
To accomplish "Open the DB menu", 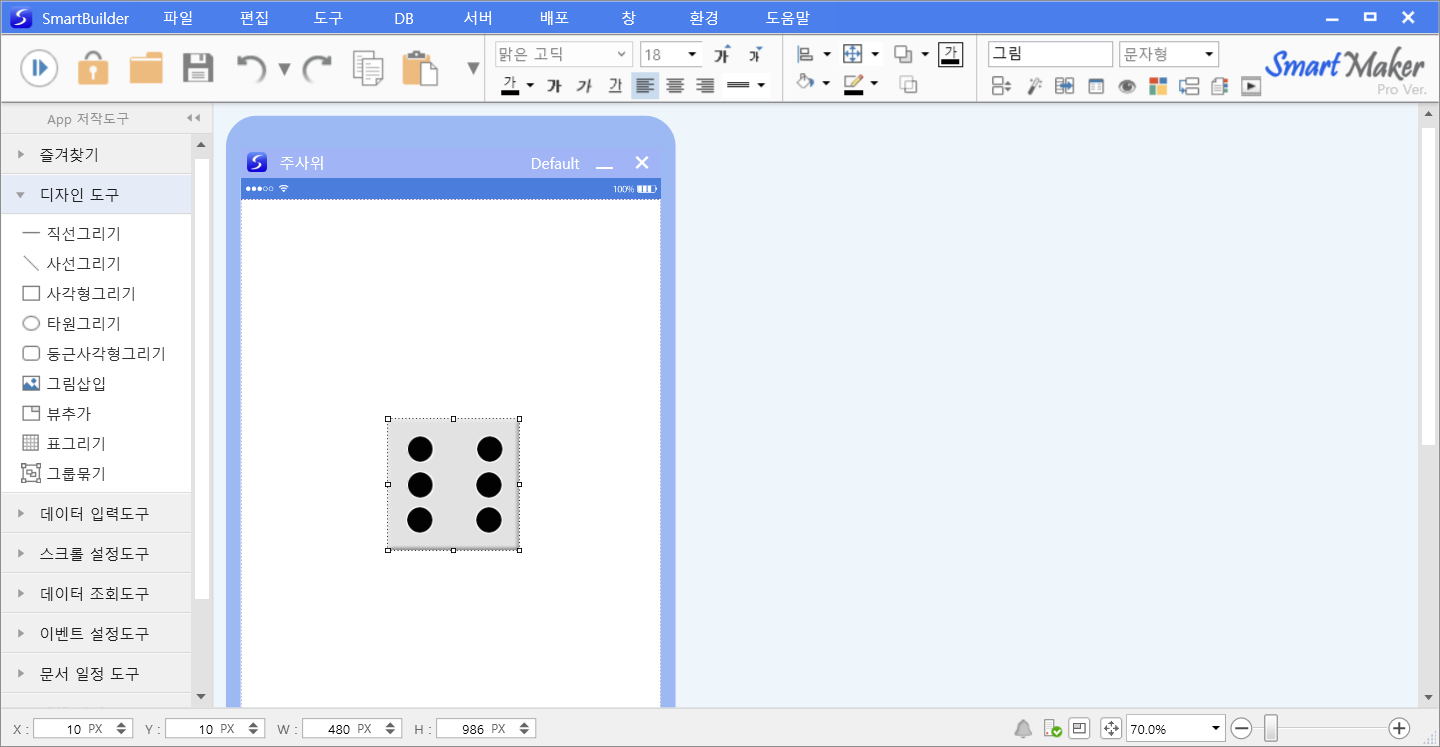I will pyautogui.click(x=404, y=18).
